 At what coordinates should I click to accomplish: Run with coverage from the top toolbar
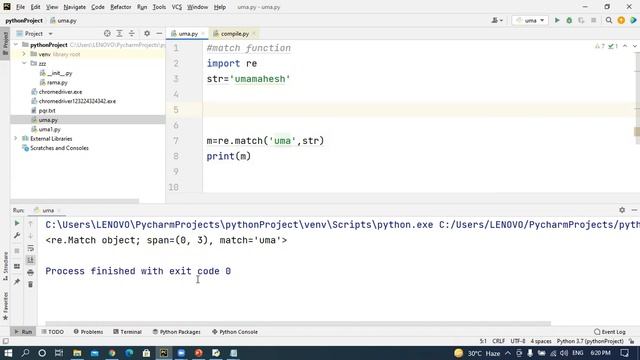coord(581,20)
